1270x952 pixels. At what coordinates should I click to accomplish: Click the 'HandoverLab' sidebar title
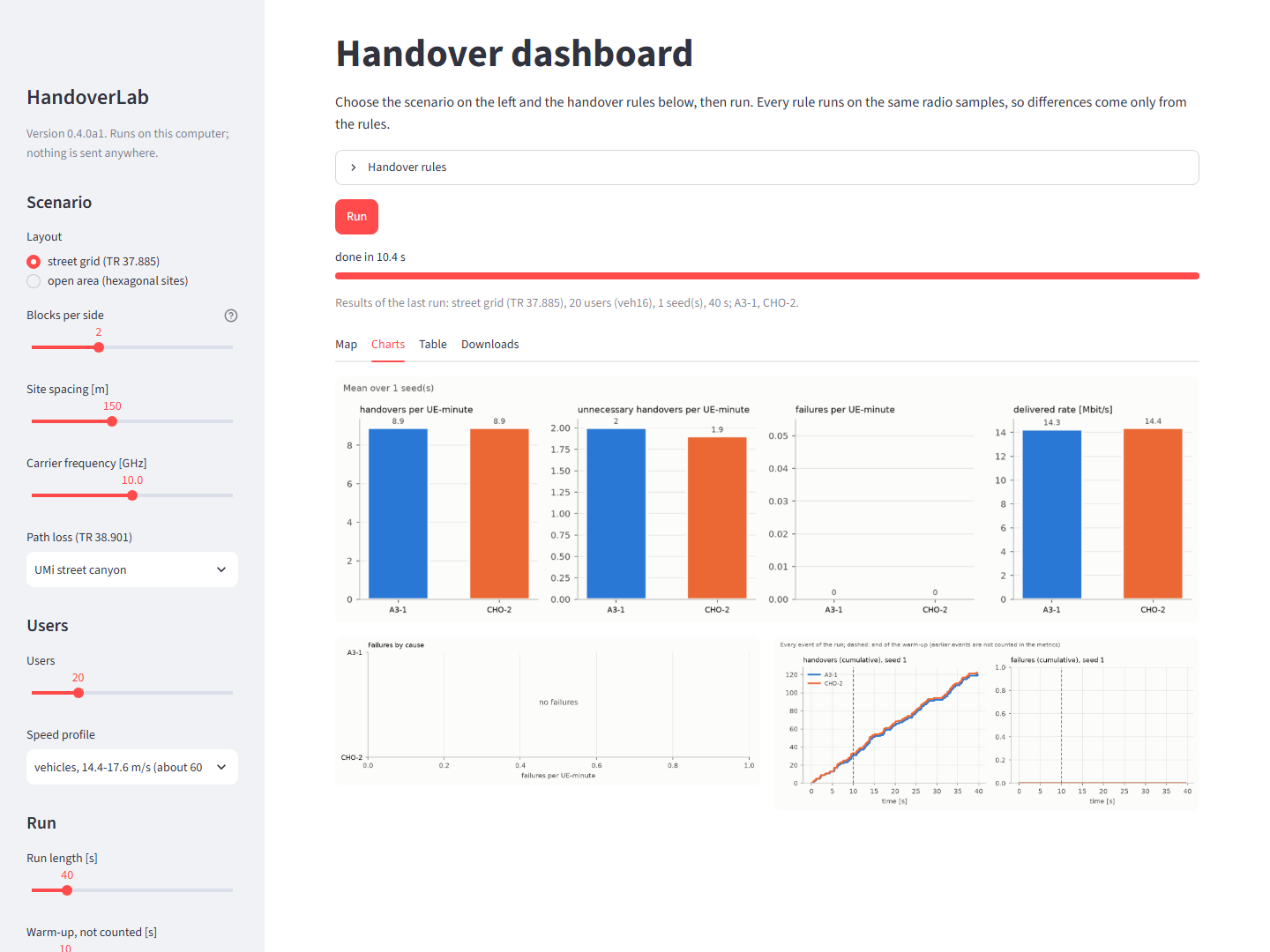click(87, 98)
